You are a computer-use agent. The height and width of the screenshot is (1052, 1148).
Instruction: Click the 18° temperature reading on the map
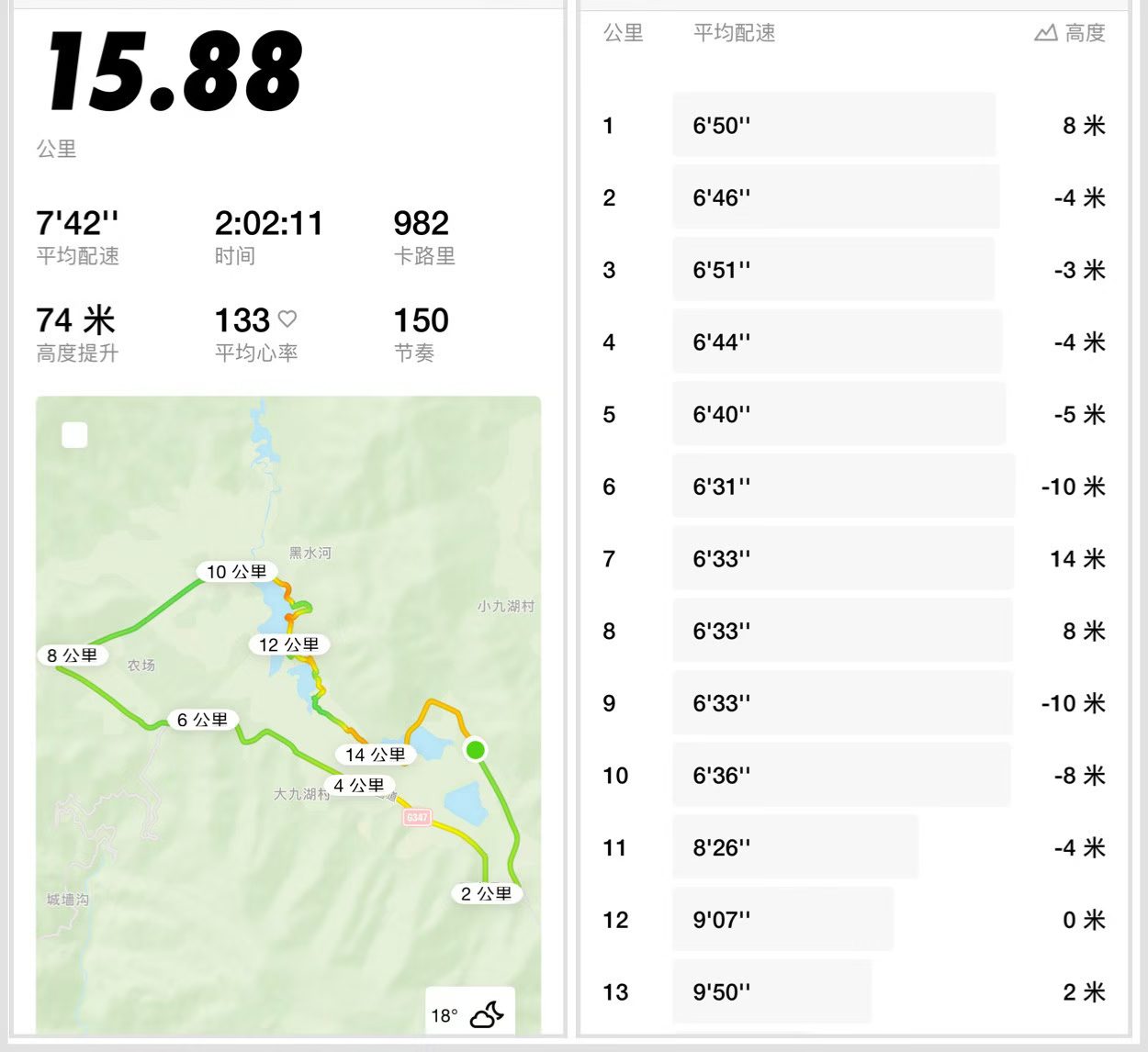click(x=445, y=1015)
